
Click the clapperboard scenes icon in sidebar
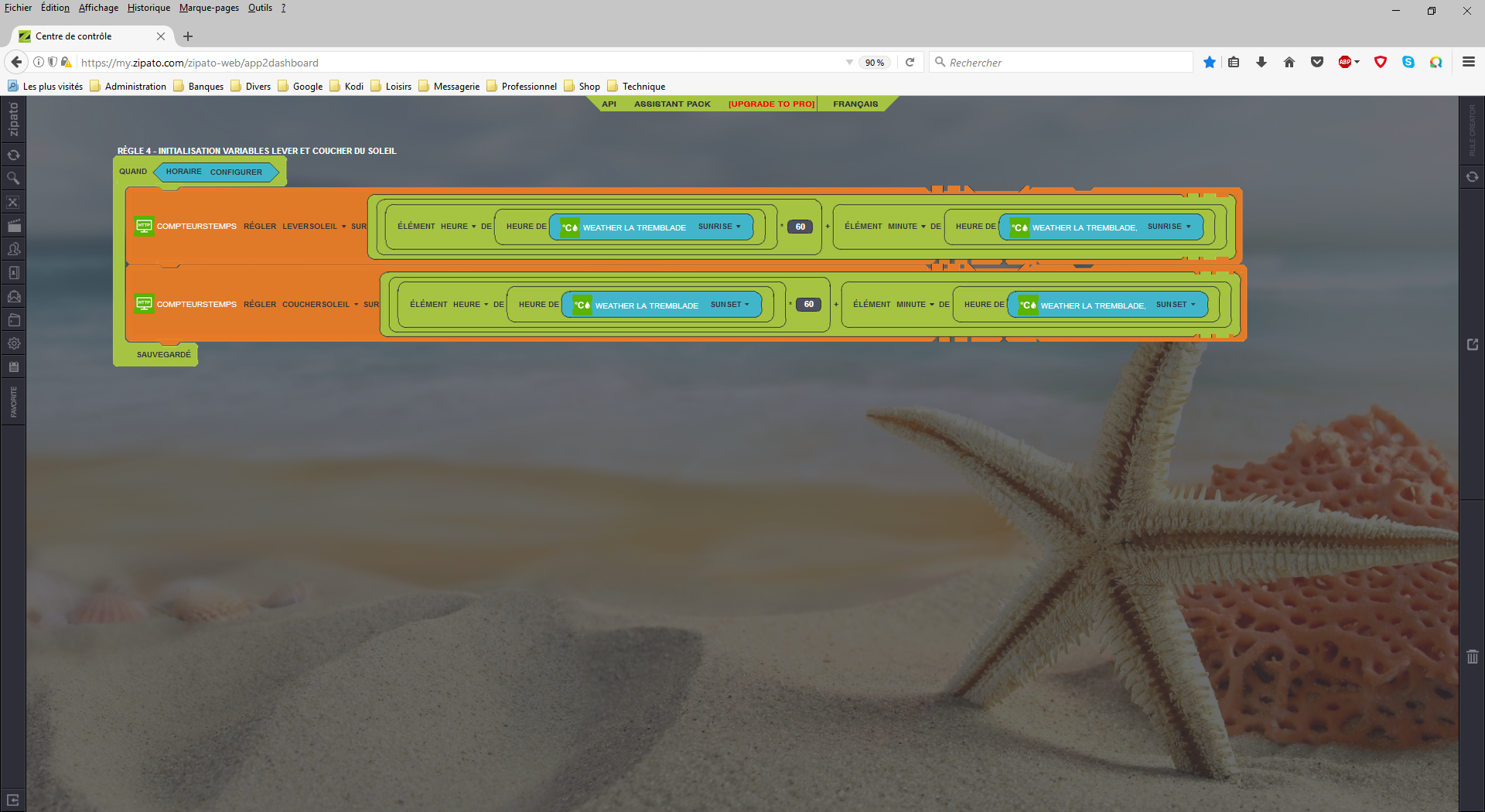(13, 226)
